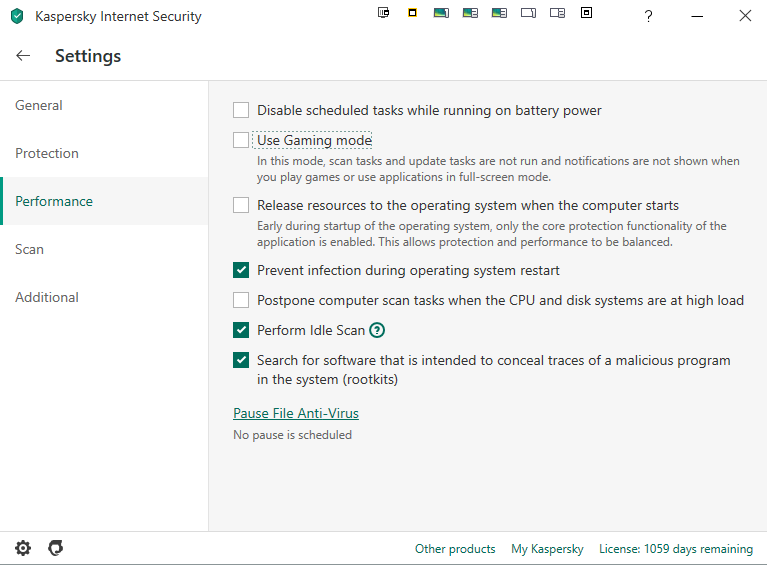Select the Additional settings tab

tap(47, 297)
